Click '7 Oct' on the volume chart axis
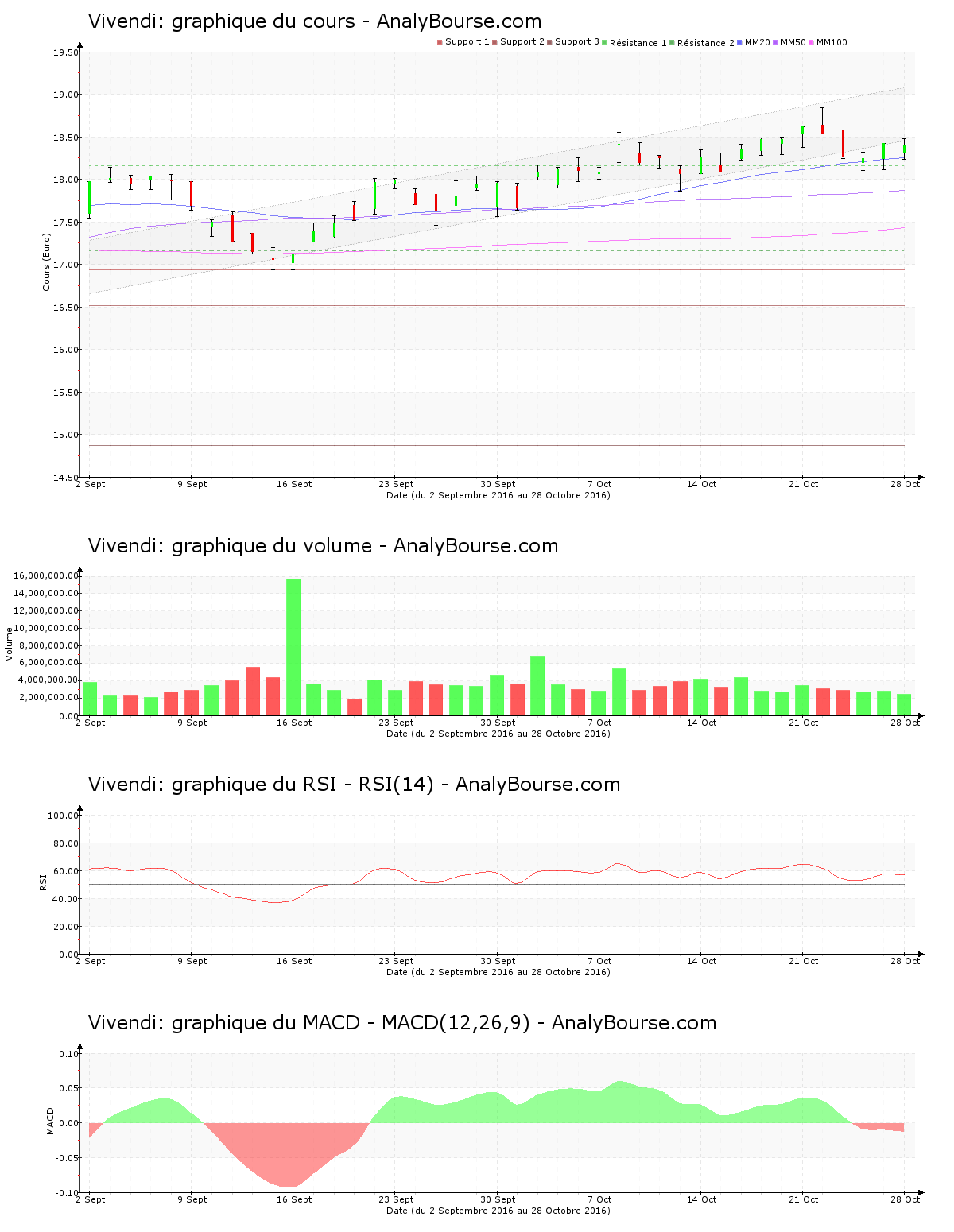The width and height of the screenshot is (954, 1232). [x=600, y=723]
